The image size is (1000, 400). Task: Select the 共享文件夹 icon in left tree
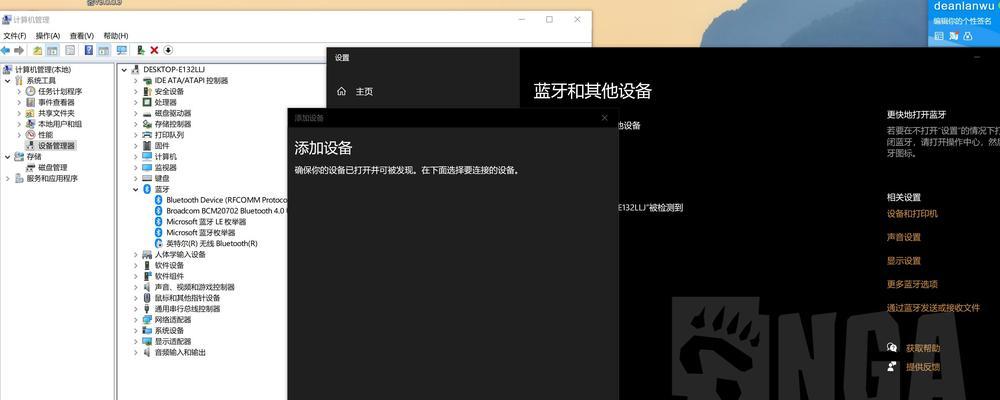coord(31,113)
